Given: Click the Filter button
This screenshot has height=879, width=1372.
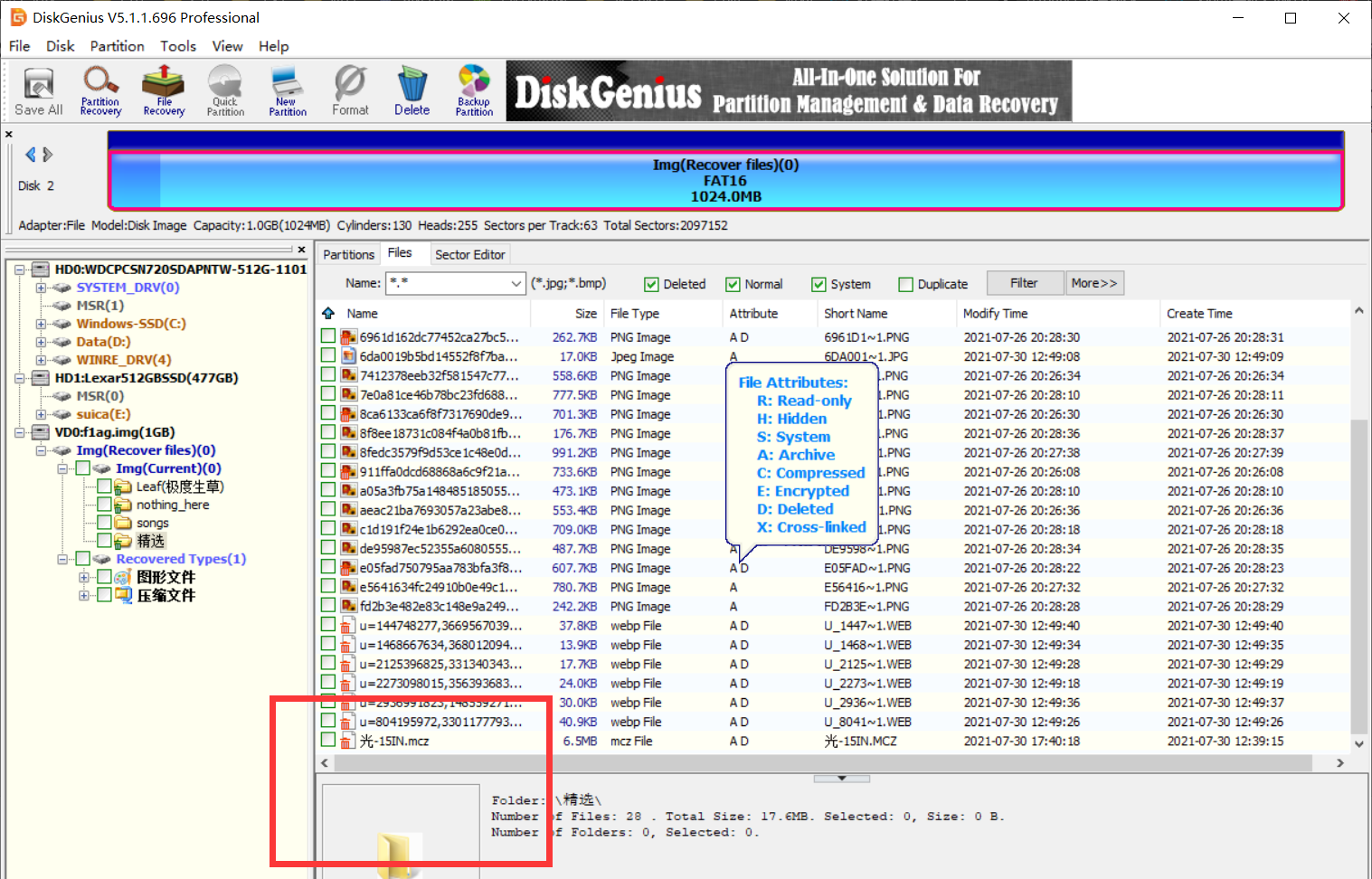Looking at the screenshot, I should pyautogui.click(x=1024, y=283).
